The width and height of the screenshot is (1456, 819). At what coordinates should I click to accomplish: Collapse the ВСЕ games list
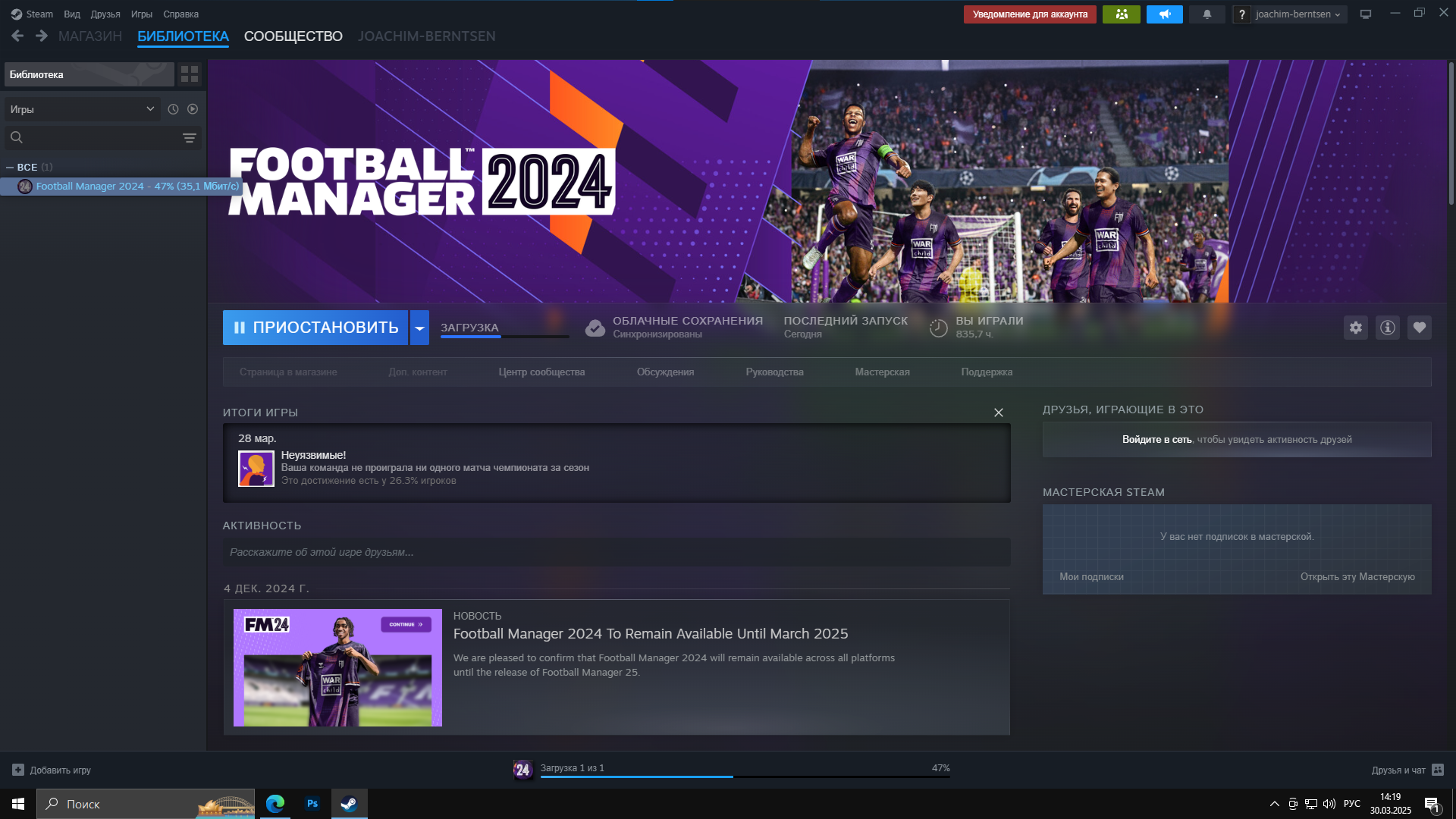click(10, 168)
